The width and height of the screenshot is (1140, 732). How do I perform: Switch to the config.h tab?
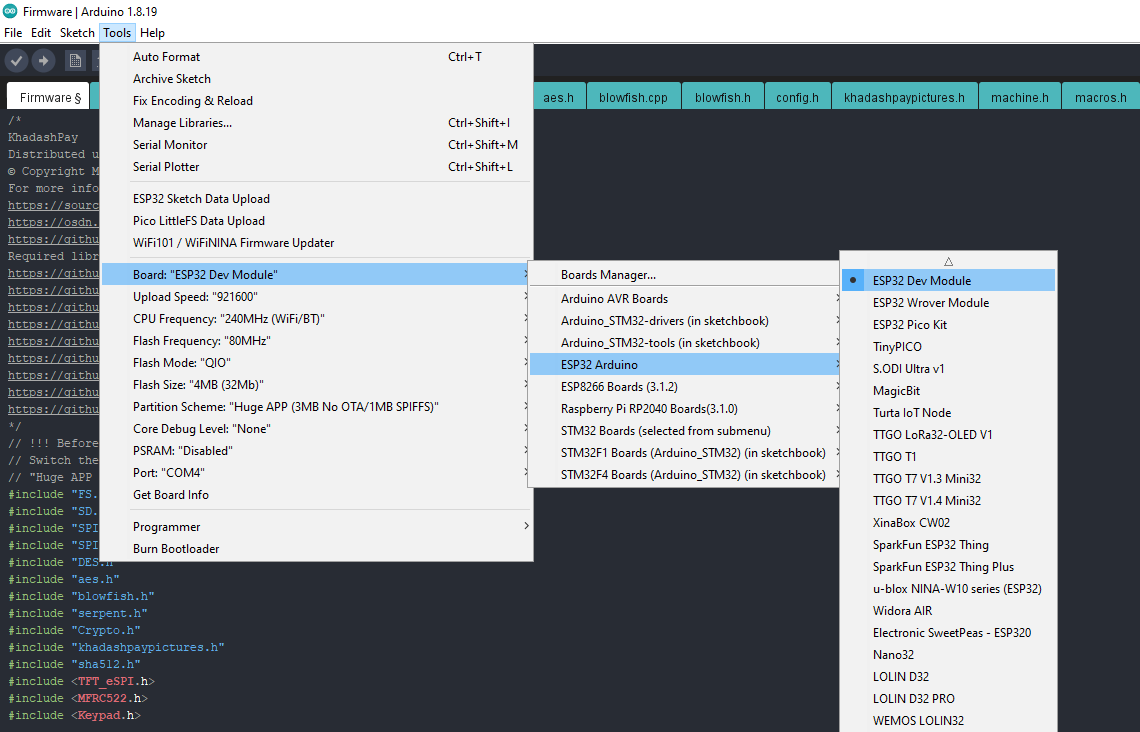click(x=798, y=97)
